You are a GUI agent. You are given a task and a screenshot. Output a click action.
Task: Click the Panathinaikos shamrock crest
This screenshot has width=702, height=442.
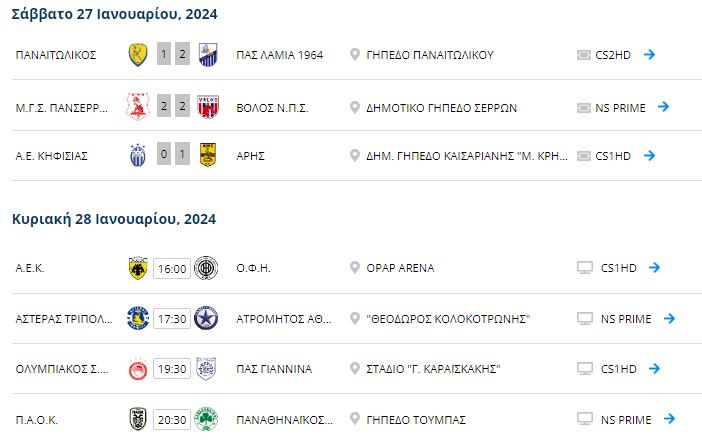pos(206,419)
